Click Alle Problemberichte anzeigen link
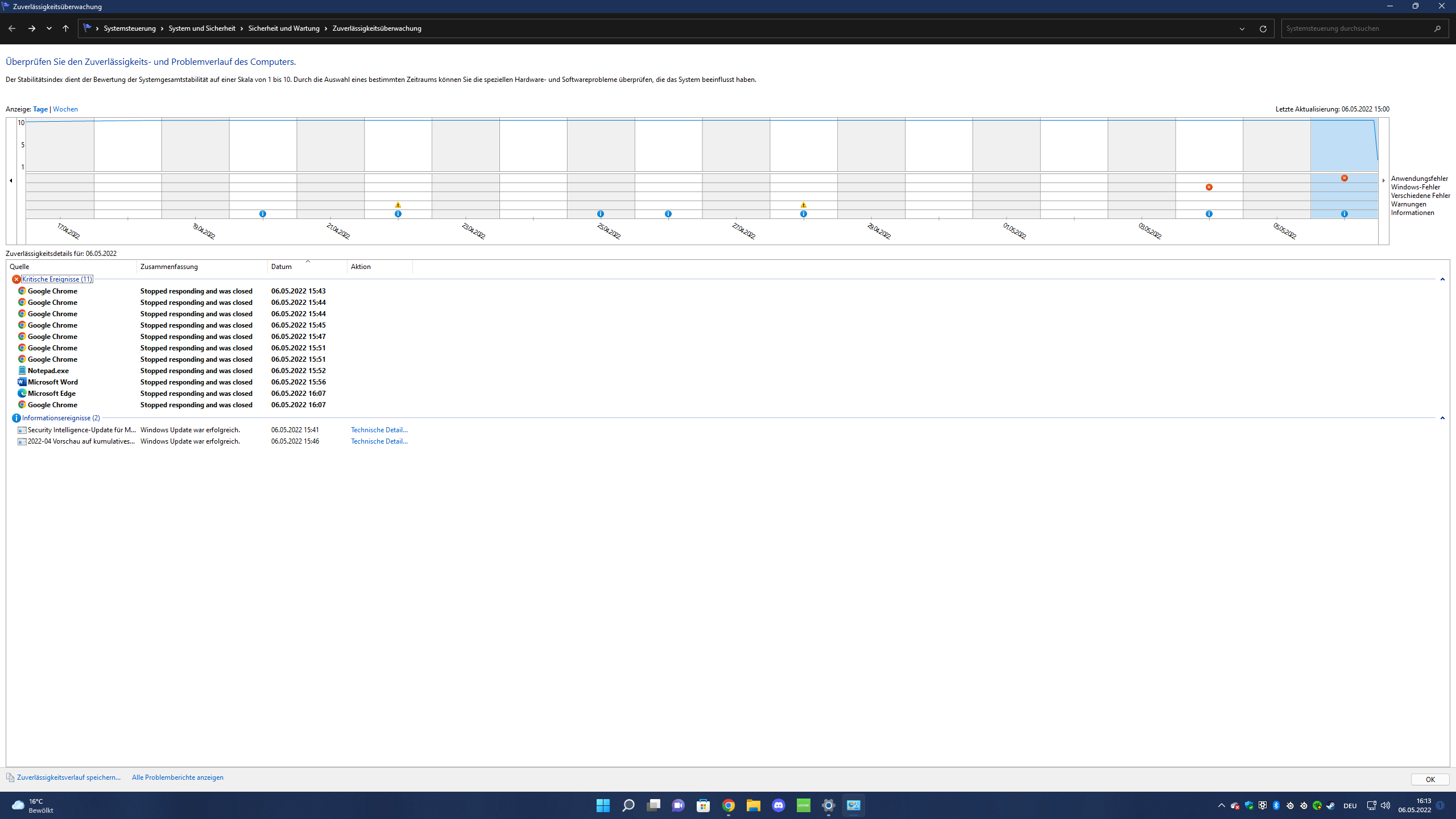This screenshot has height=819, width=1456. click(x=177, y=777)
